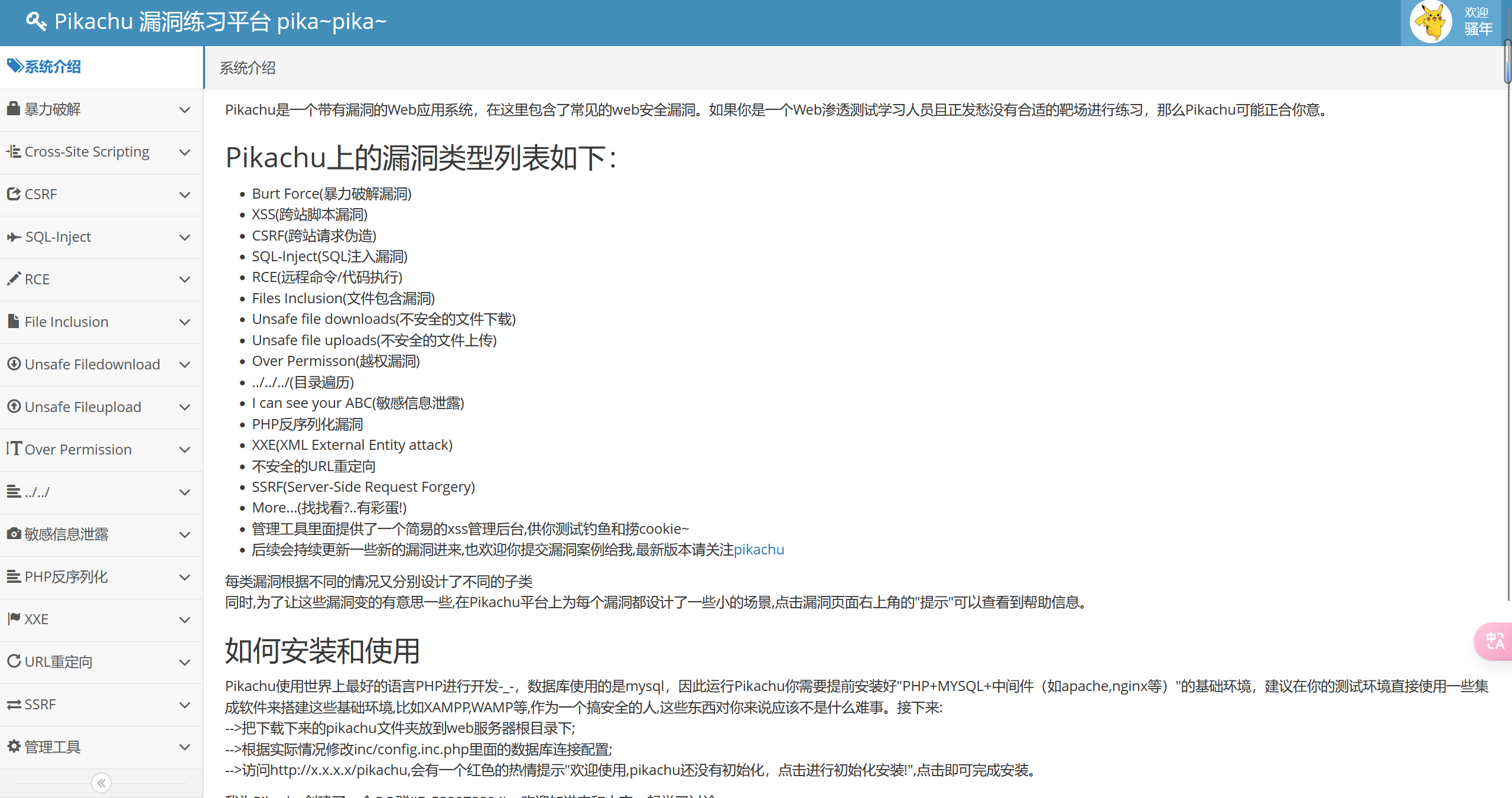Expand the SSRF menu chevron

point(184,705)
